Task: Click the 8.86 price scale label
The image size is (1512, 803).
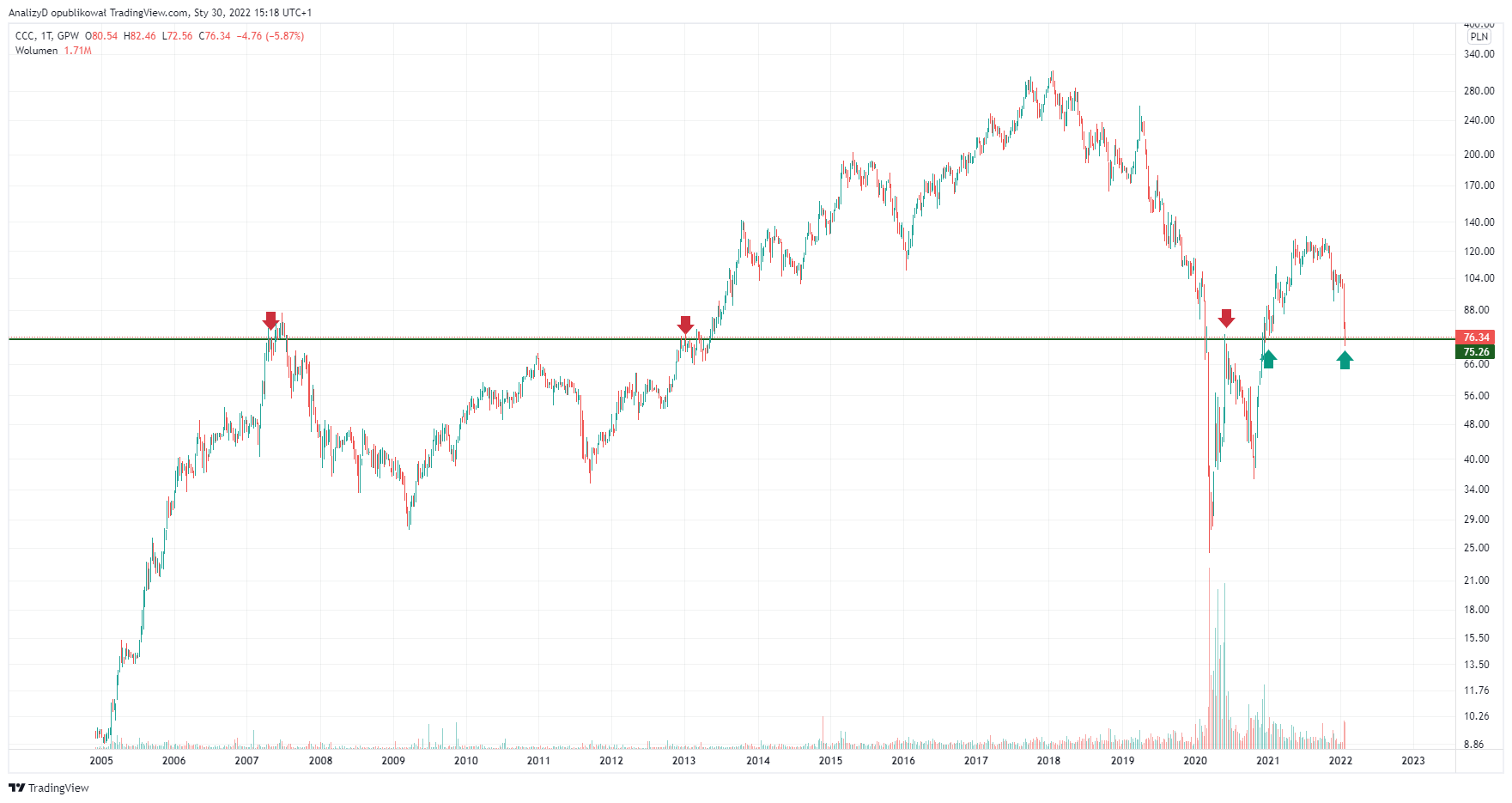Action: pos(1474,745)
